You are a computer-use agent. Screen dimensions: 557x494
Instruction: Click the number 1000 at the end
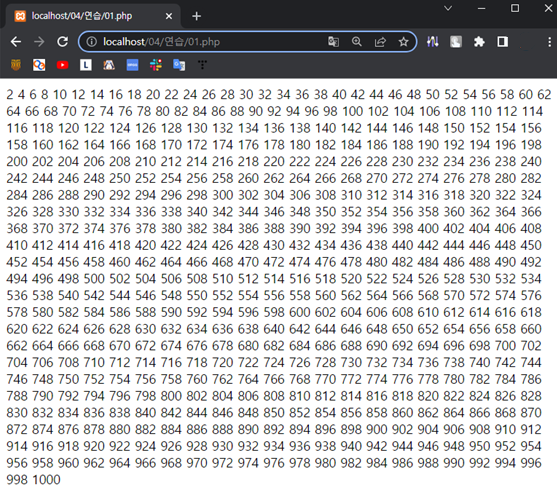(47, 480)
